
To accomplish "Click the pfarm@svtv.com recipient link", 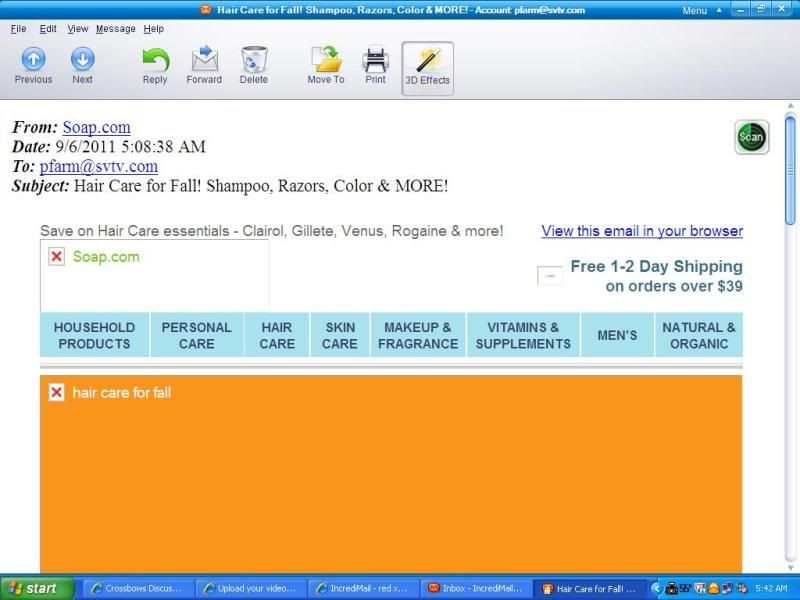I will pyautogui.click(x=98, y=166).
